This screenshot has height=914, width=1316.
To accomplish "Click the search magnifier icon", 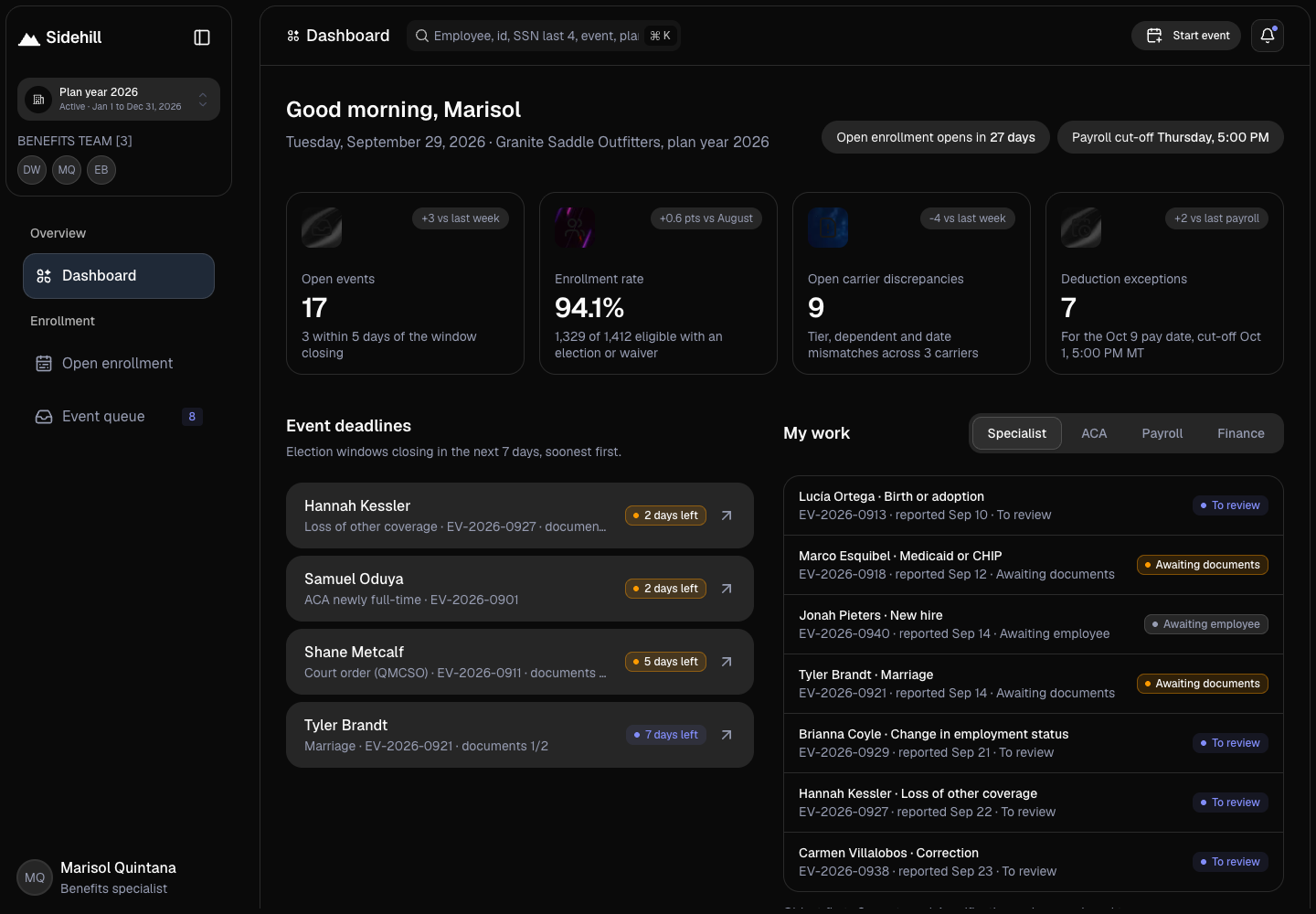I will [x=422, y=36].
